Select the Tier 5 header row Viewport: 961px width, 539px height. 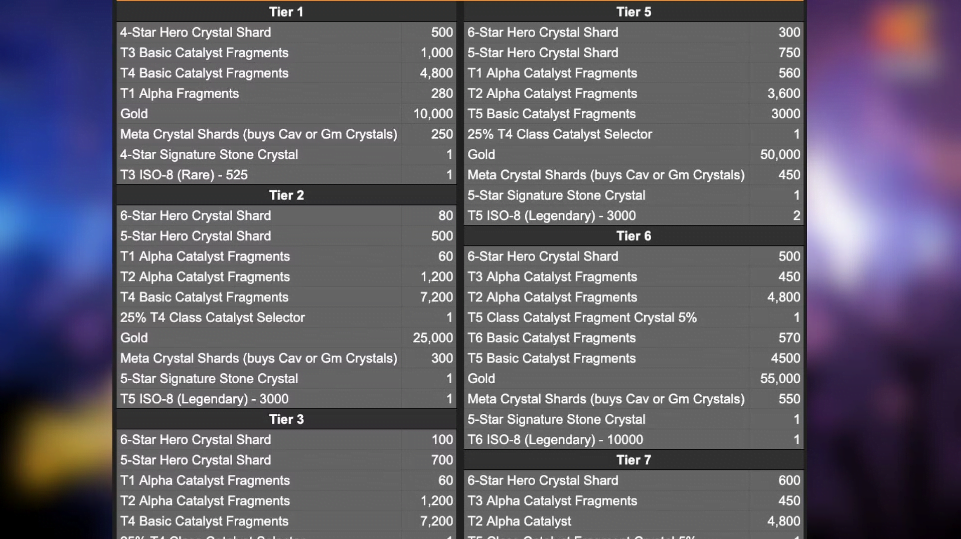click(x=634, y=12)
